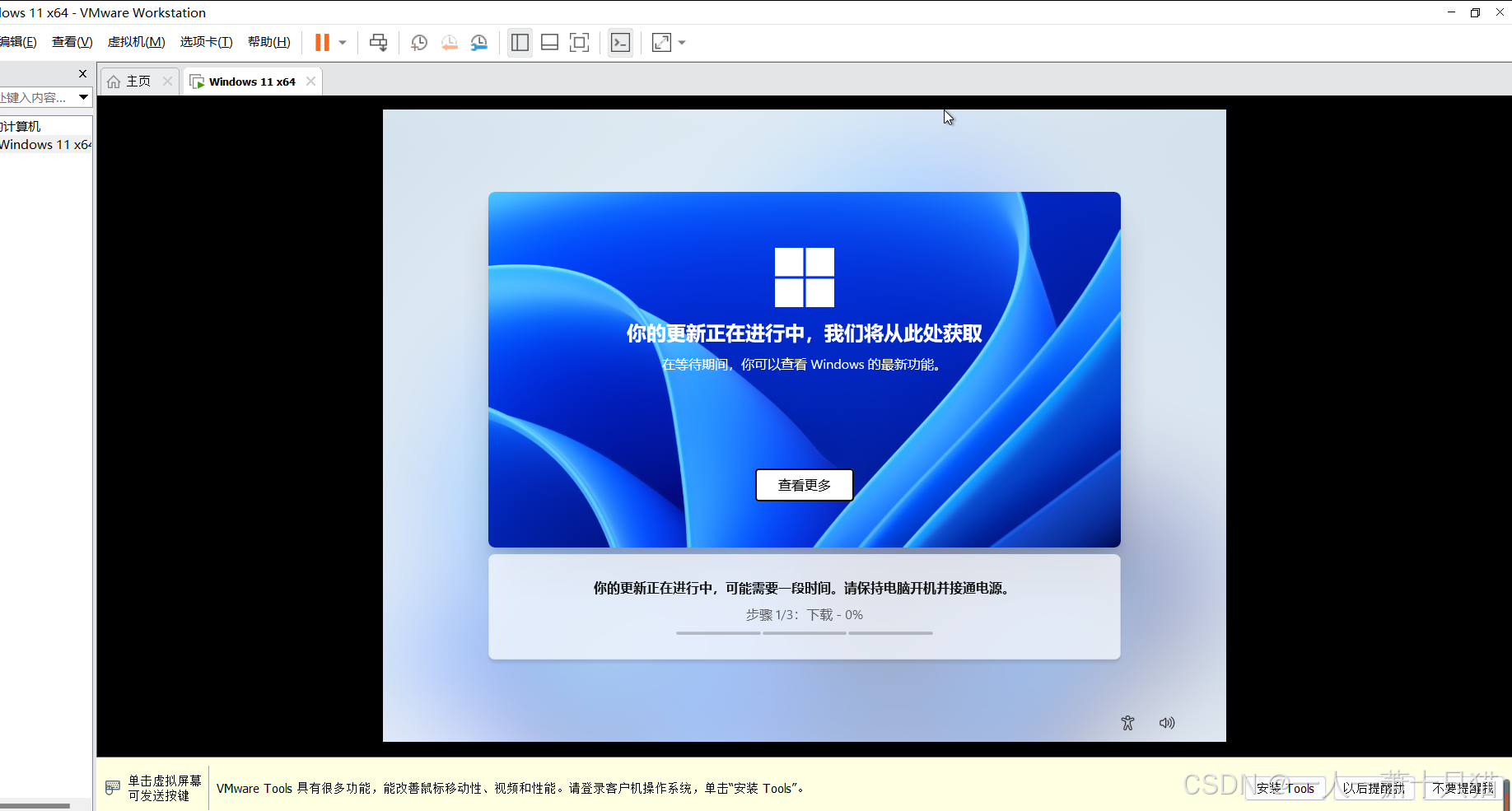The height and width of the screenshot is (811, 1512).
Task: Expand the stretch display dropdown arrow
Action: coord(682,43)
